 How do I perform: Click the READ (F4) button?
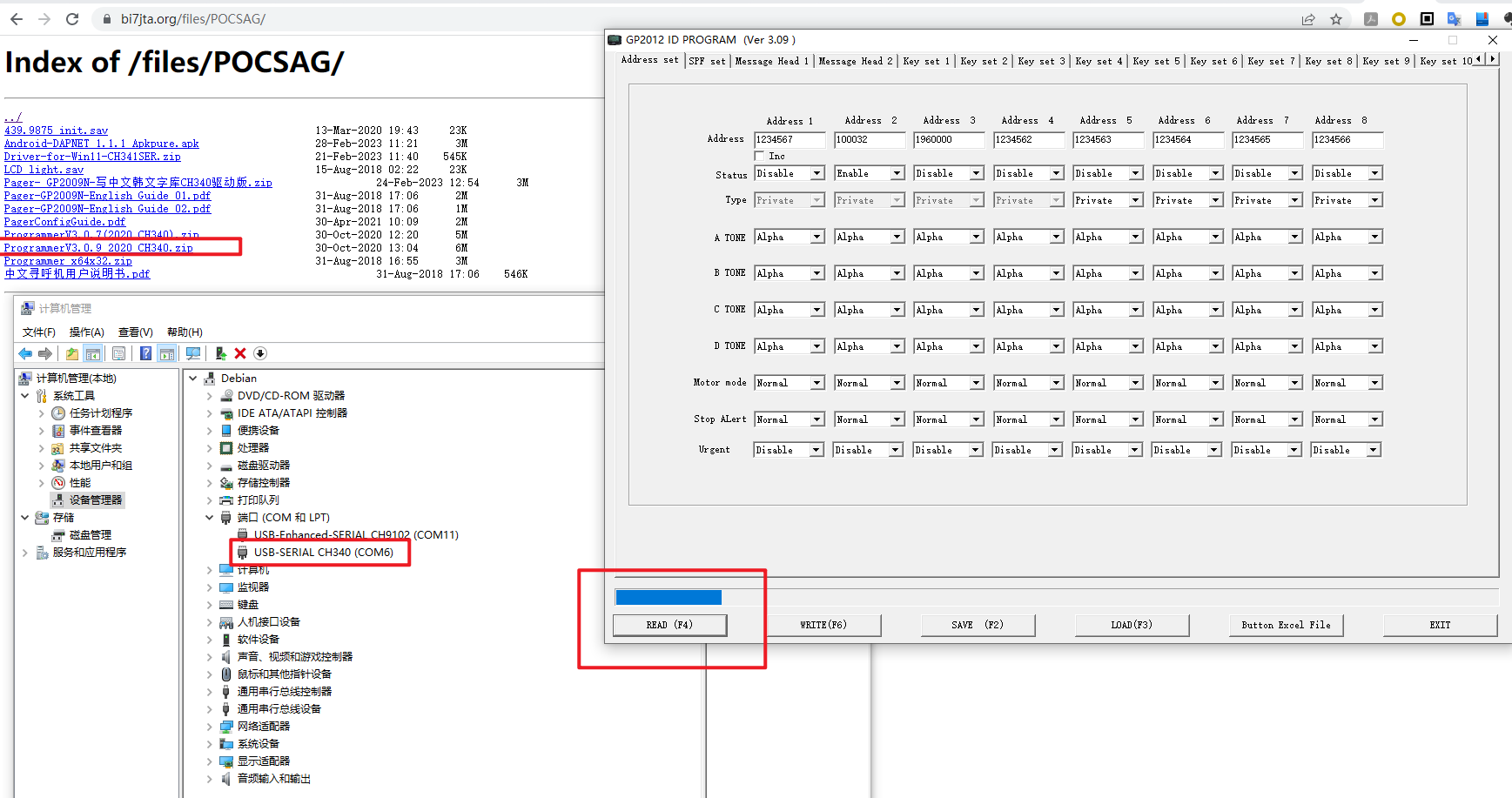(x=669, y=625)
